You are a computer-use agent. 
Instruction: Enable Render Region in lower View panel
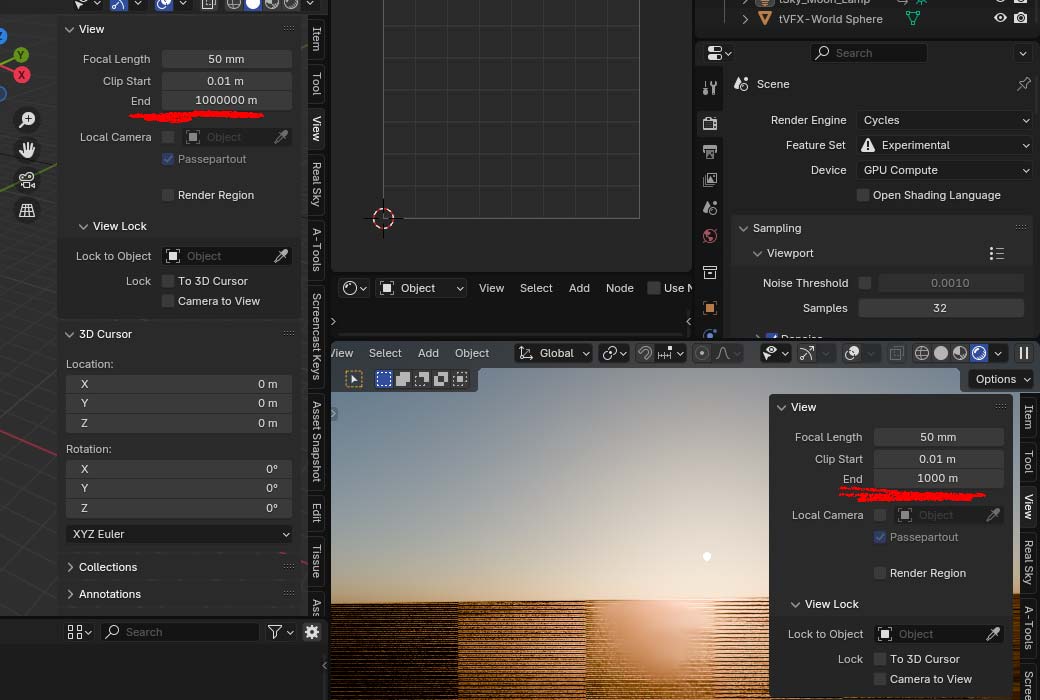click(x=880, y=573)
